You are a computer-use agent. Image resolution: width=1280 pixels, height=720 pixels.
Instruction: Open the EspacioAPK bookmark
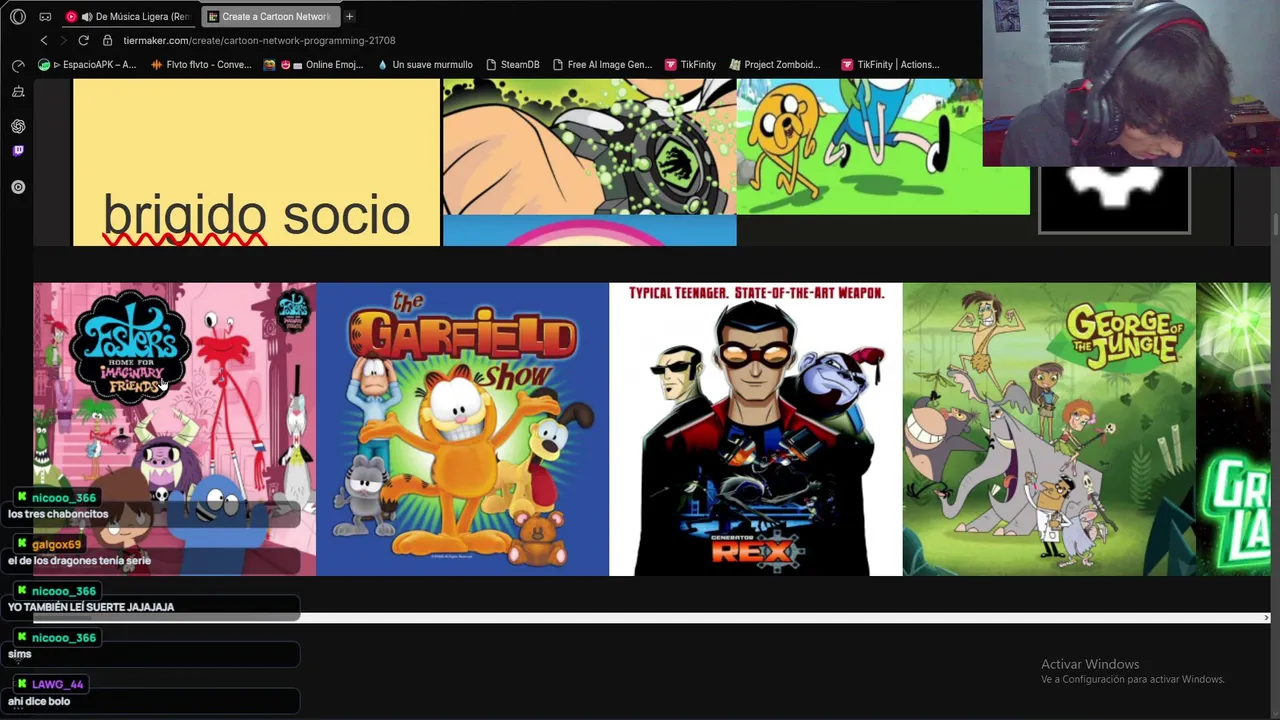(x=87, y=64)
